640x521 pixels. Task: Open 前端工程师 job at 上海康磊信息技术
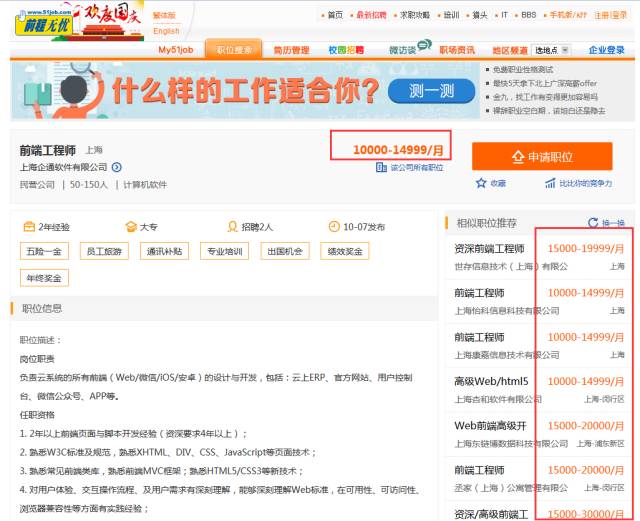tap(479, 337)
